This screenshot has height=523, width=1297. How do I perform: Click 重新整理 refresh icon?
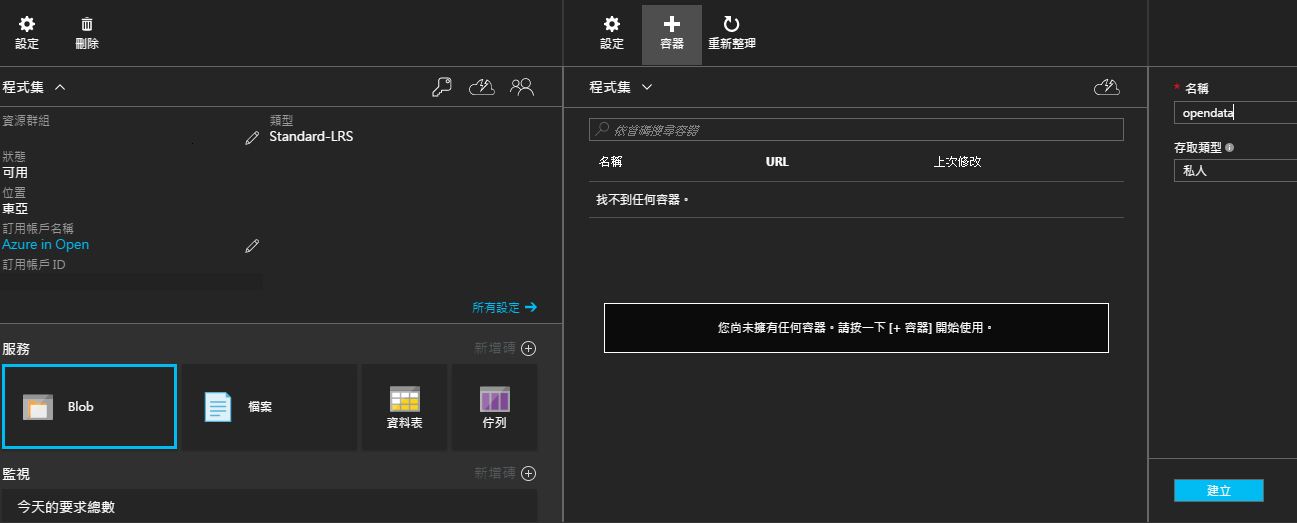coord(731,32)
